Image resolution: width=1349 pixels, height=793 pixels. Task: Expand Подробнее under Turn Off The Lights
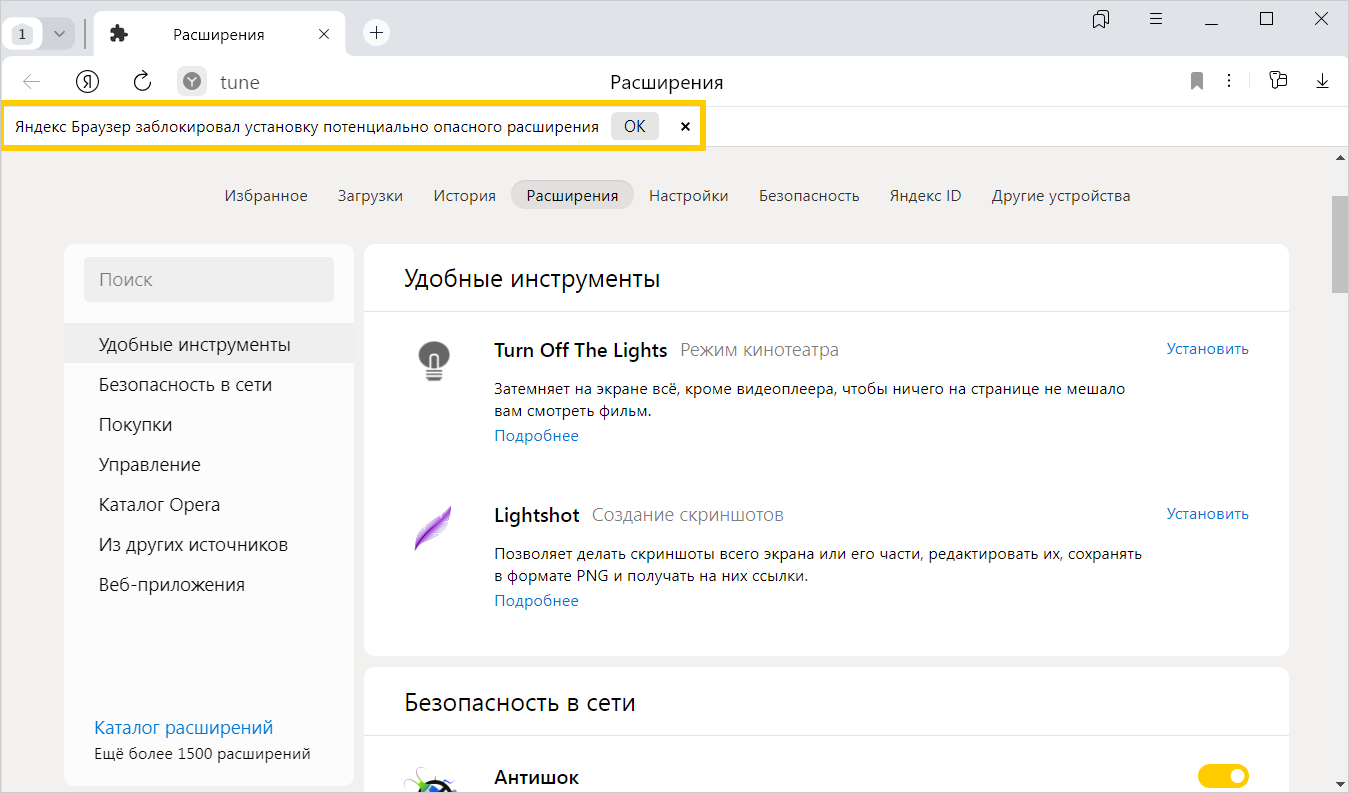(x=536, y=436)
